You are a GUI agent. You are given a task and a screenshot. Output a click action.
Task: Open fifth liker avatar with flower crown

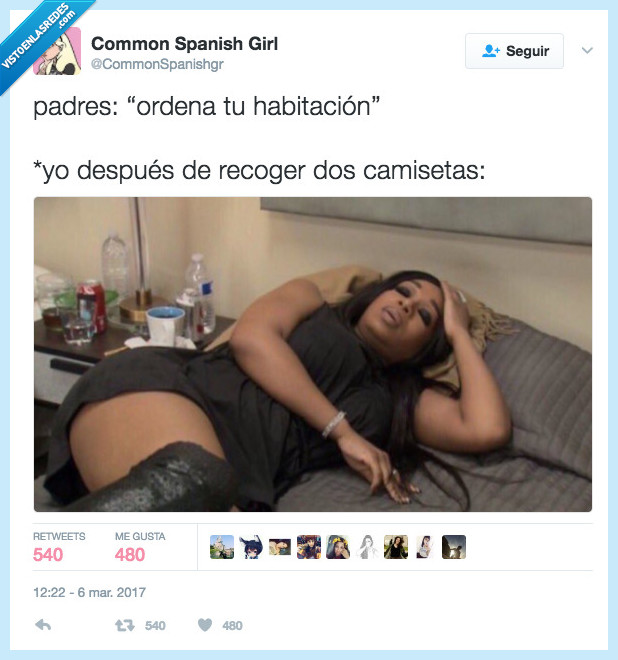(x=338, y=547)
